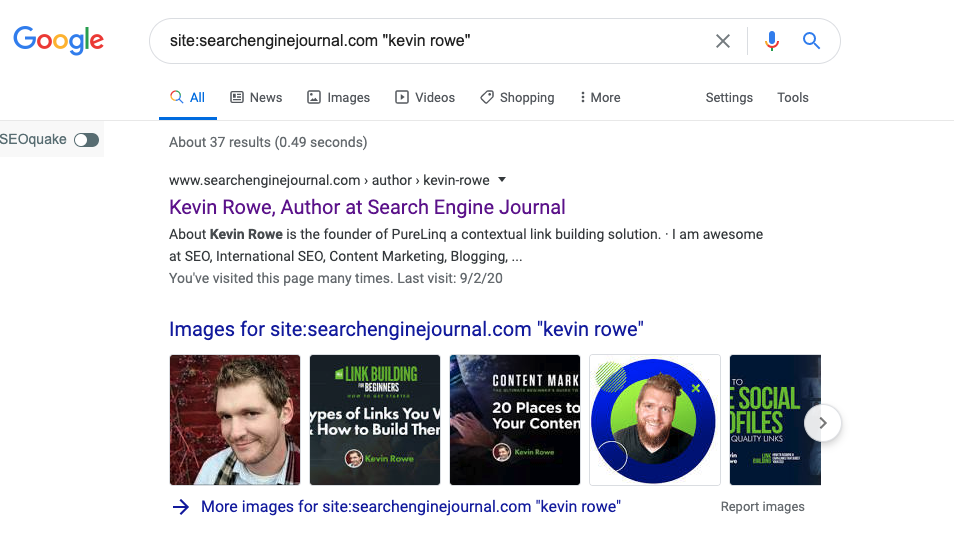Viewport: 954px width, 555px height.
Task: Open the Link Building for Beginners thumbnail
Action: (375, 420)
